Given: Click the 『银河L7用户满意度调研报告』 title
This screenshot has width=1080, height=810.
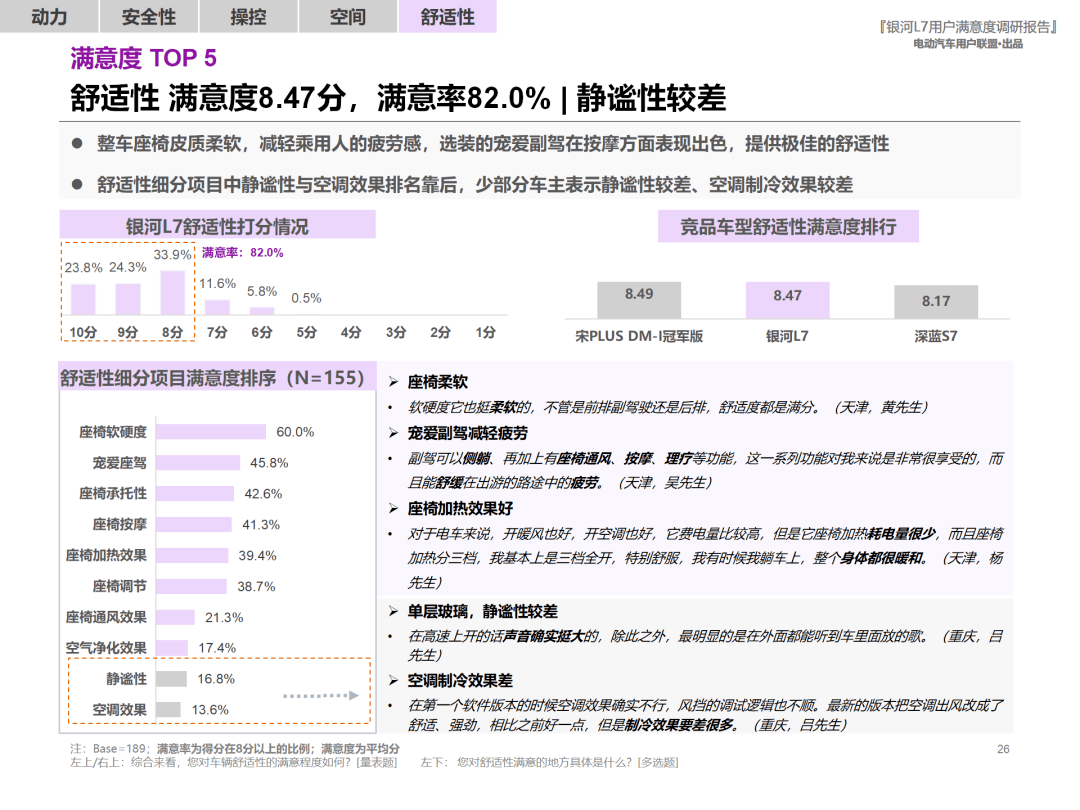Looking at the screenshot, I should click(968, 27).
